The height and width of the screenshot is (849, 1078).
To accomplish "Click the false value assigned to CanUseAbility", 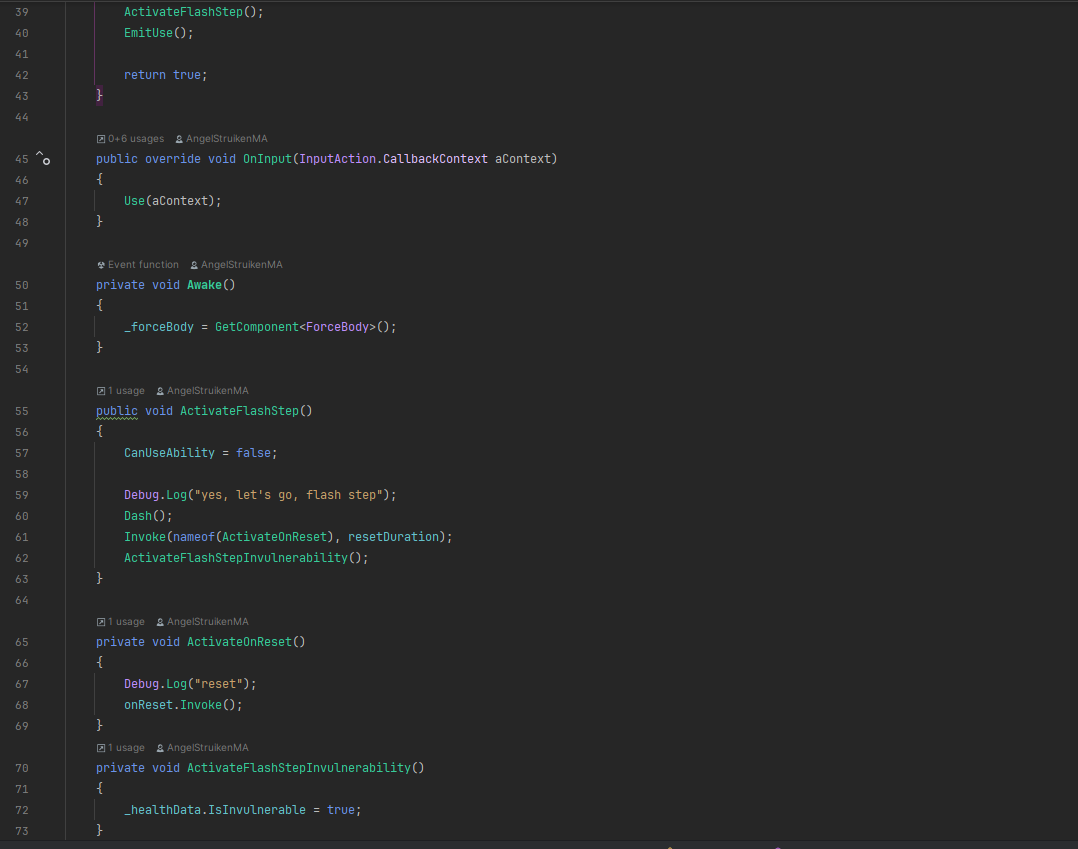I will click(x=253, y=453).
